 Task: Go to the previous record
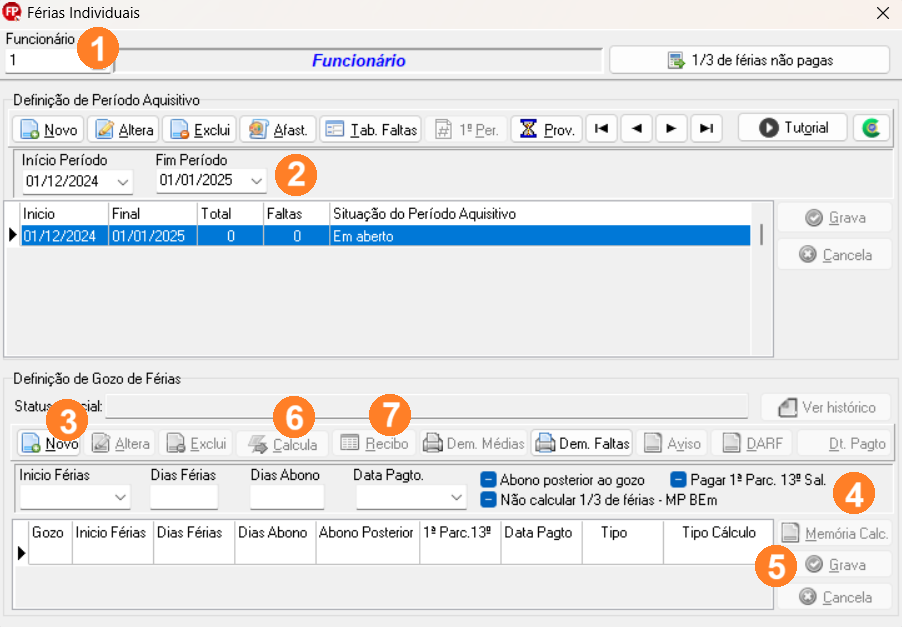coord(637,128)
